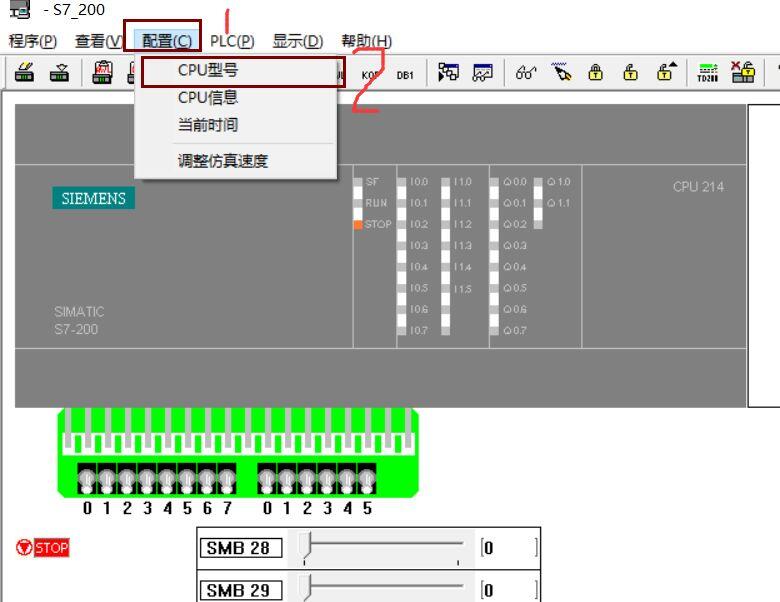Open the PLC(P) menu
The width and height of the screenshot is (780, 602).
coord(232,41)
